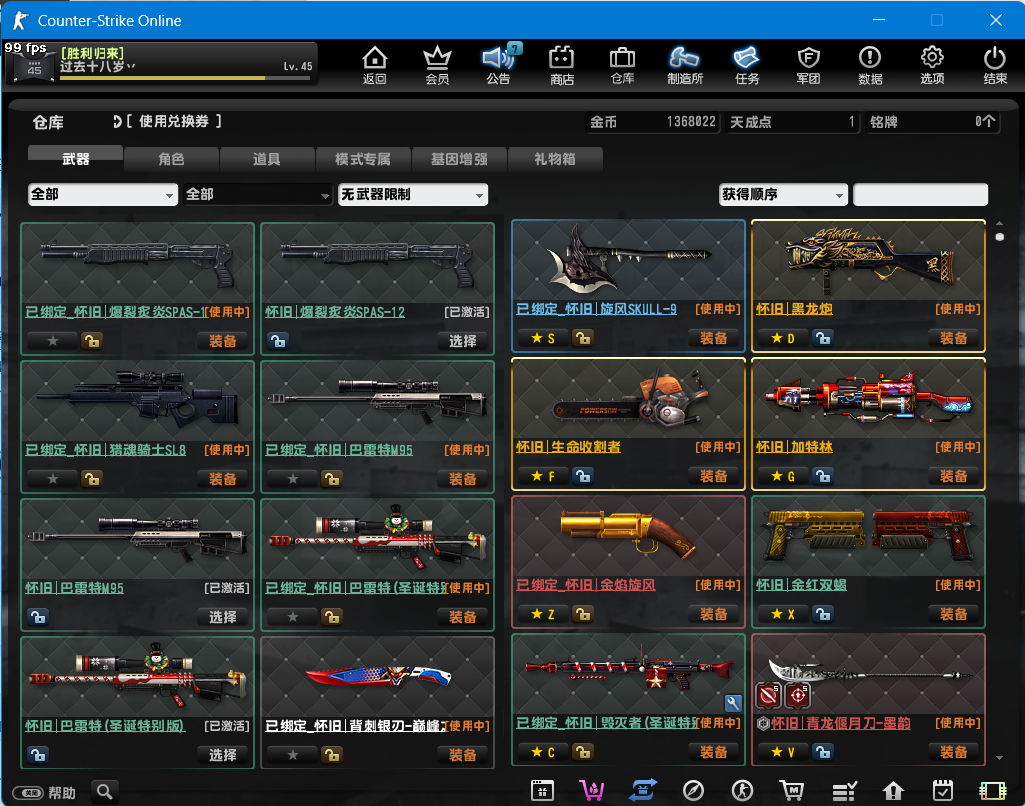1025x806 pixels.
Task: Toggle favorite star X on 金红双蝎 card
Action: tap(782, 614)
